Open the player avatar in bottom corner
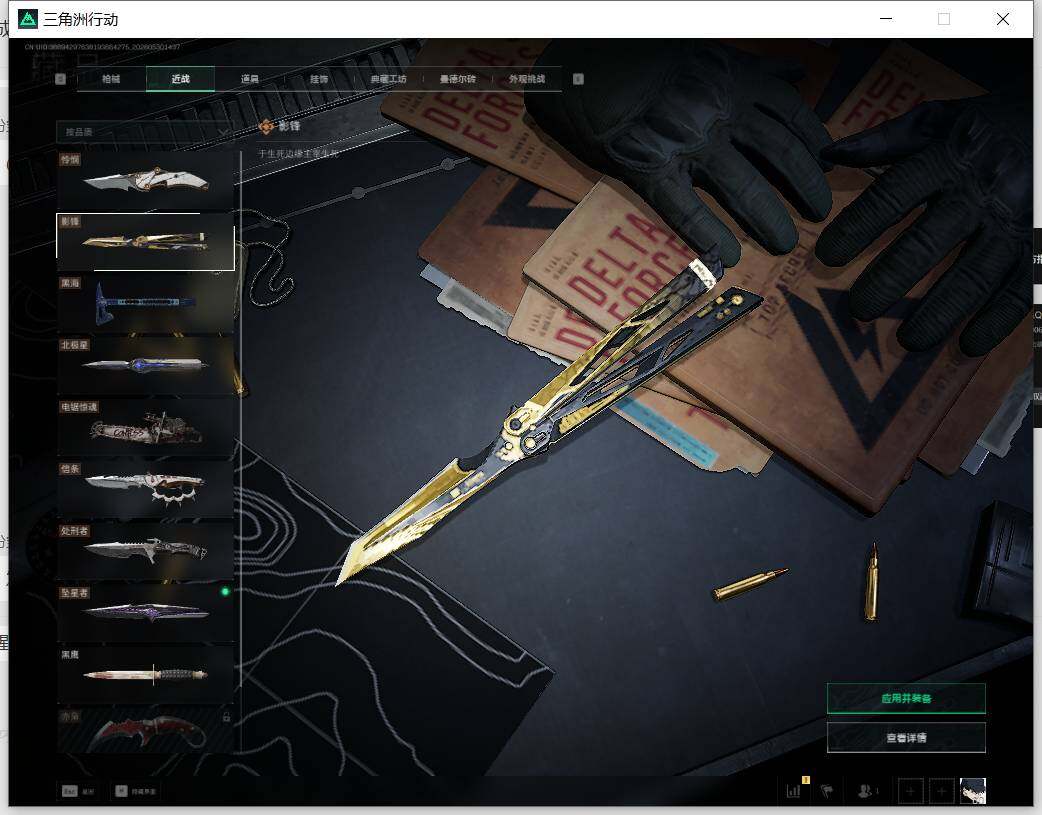The width and height of the screenshot is (1042, 815). (x=973, y=791)
